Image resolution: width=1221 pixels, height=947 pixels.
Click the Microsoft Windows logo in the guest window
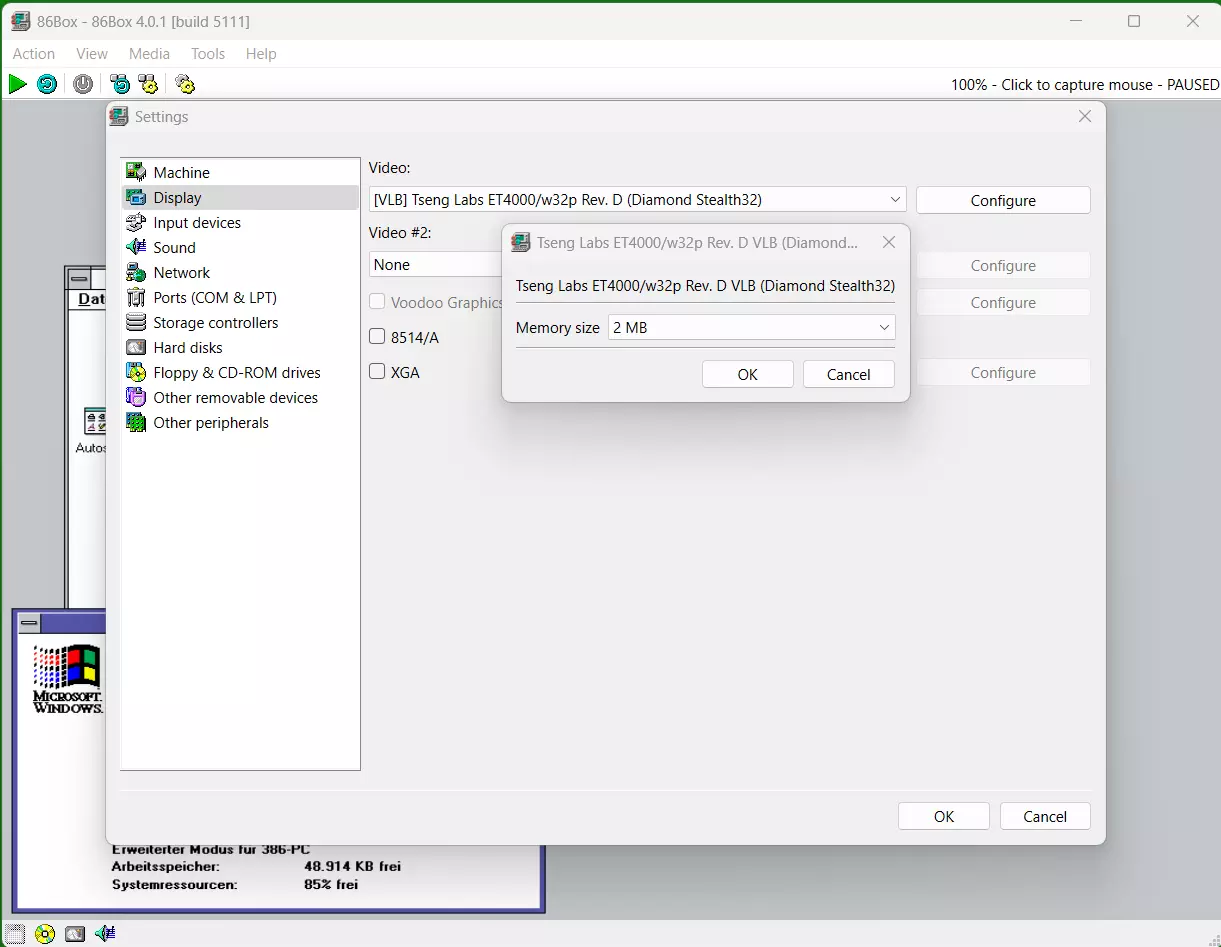coord(67,678)
